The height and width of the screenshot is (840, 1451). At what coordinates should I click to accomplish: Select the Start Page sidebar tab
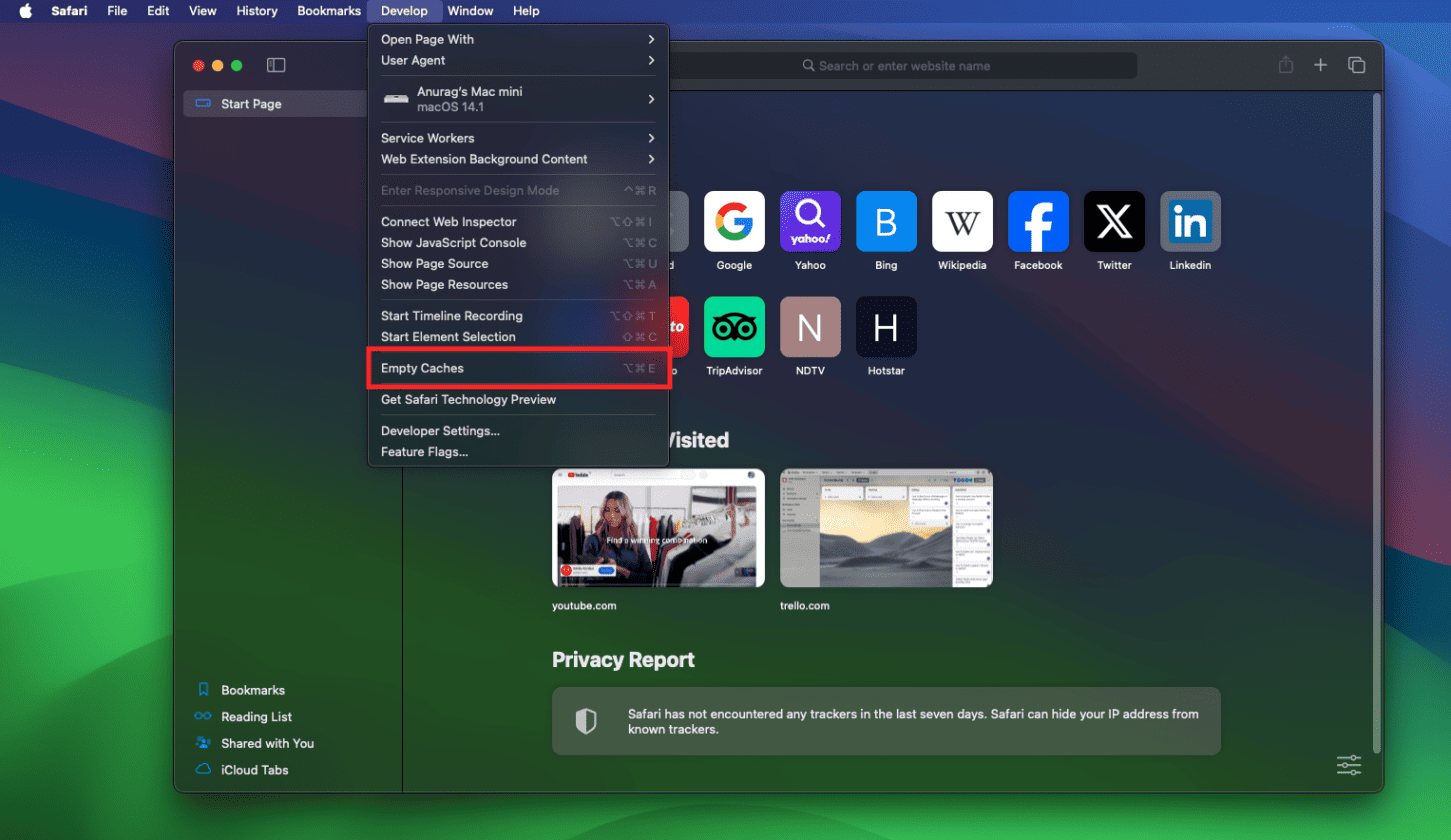tap(276, 104)
